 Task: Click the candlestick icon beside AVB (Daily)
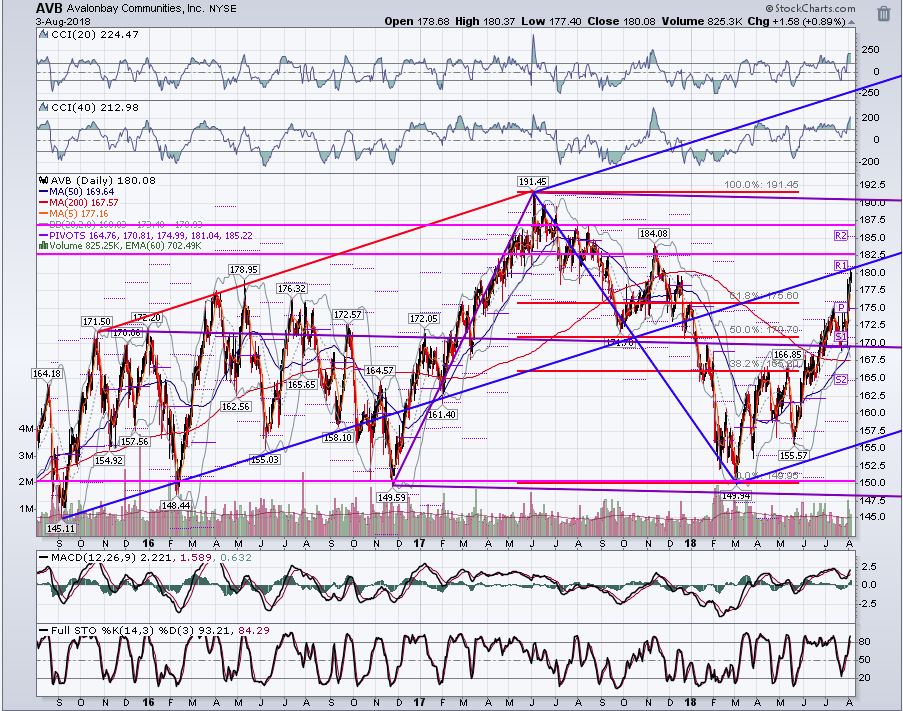pyautogui.click(x=43, y=180)
